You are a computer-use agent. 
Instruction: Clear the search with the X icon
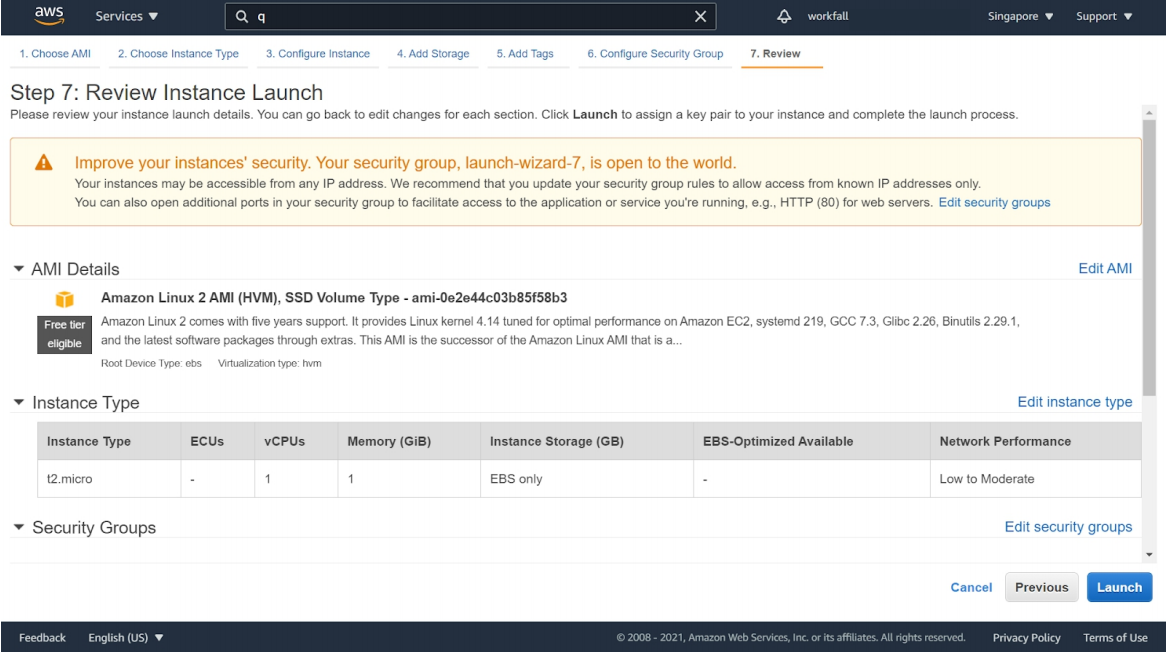pyautogui.click(x=700, y=16)
